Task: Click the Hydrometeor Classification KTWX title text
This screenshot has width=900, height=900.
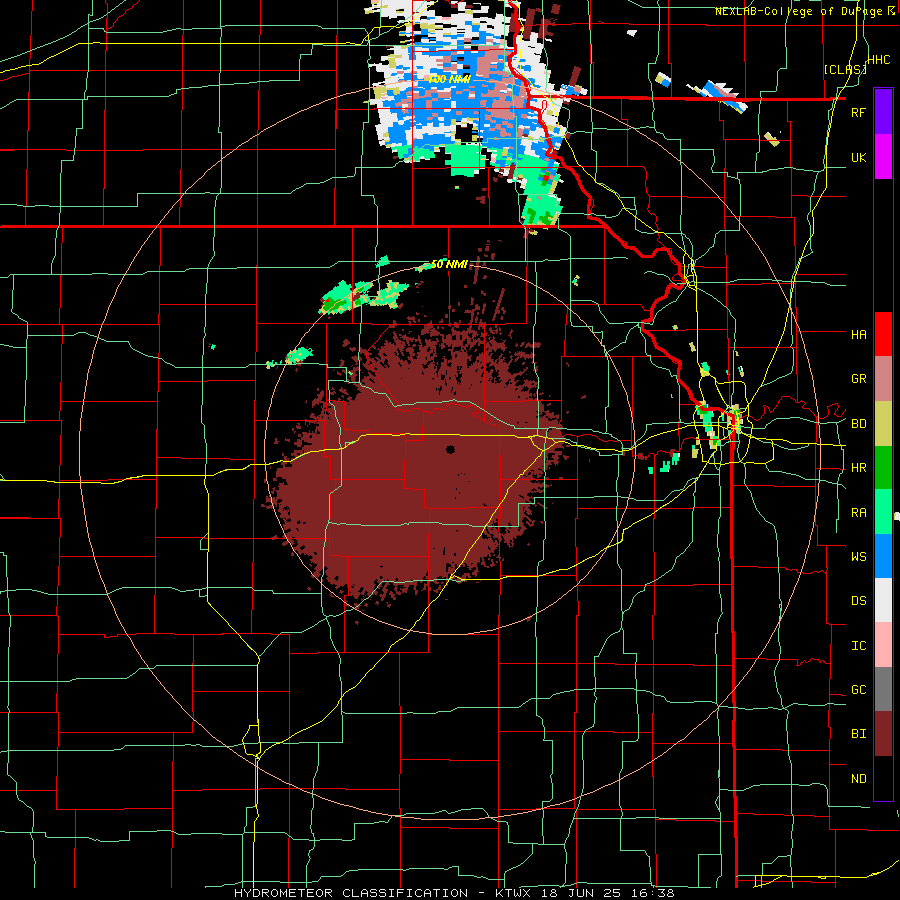Action: point(454,893)
